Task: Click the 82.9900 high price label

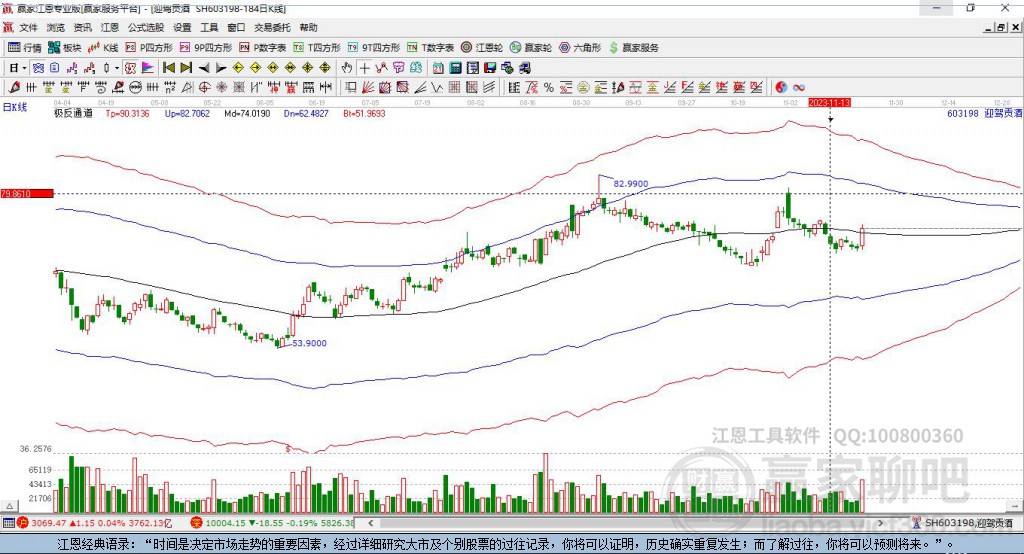Action: click(x=631, y=184)
